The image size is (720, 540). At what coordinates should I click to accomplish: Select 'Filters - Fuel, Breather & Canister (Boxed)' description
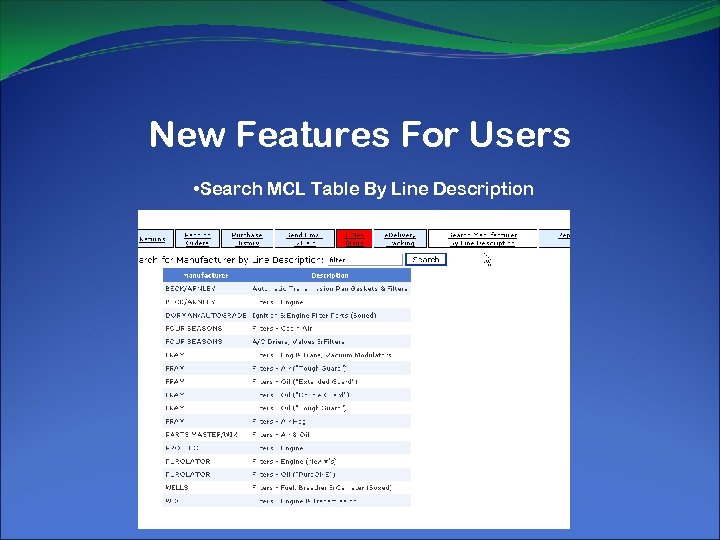[x=321, y=488]
